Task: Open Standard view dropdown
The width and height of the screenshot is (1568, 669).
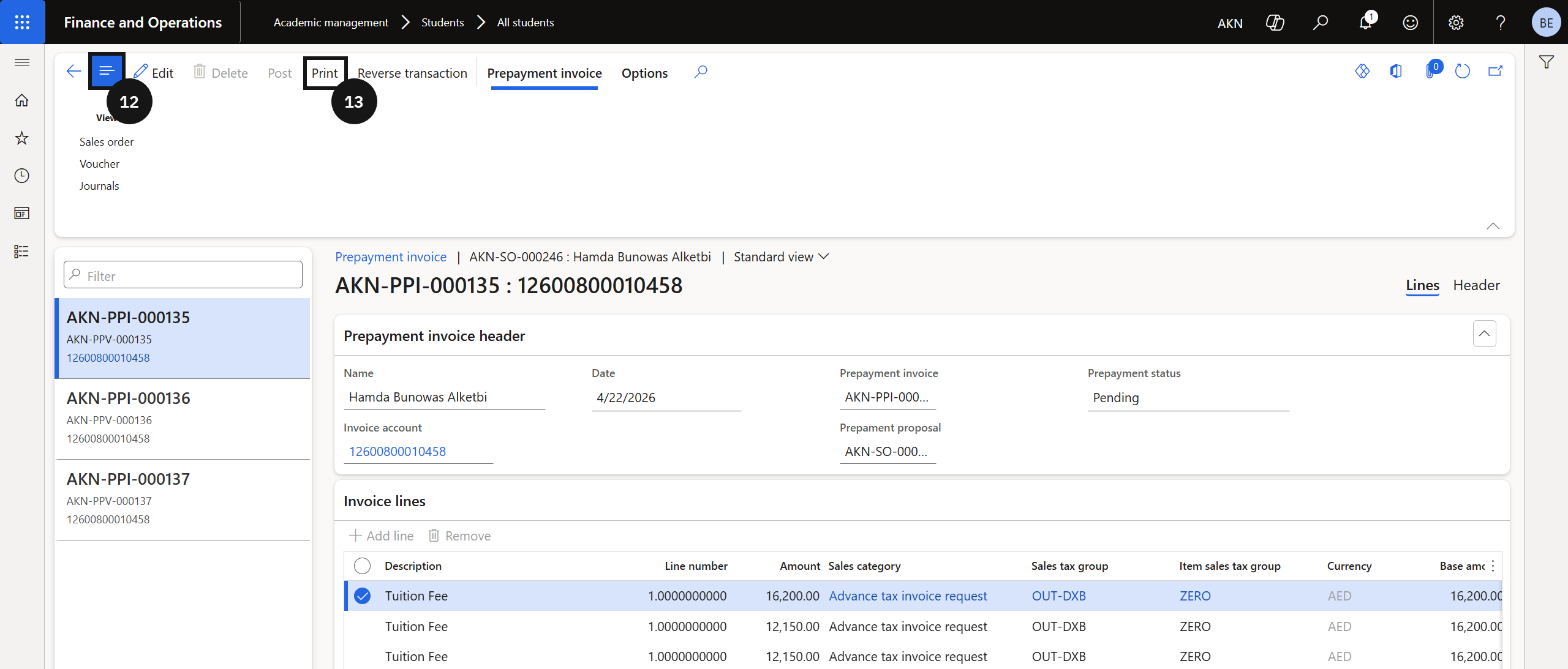Action: pyautogui.click(x=782, y=257)
